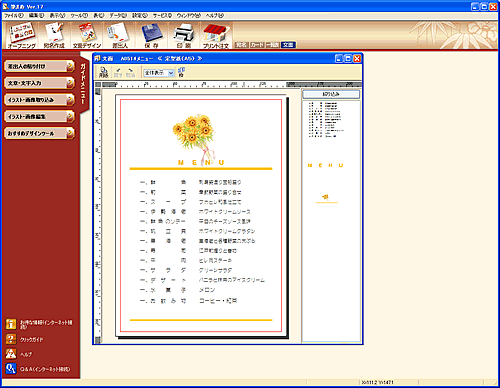Screen dimensions: 500x388
Task: Open the プリント注文 shop icon
Action: click(x=216, y=35)
